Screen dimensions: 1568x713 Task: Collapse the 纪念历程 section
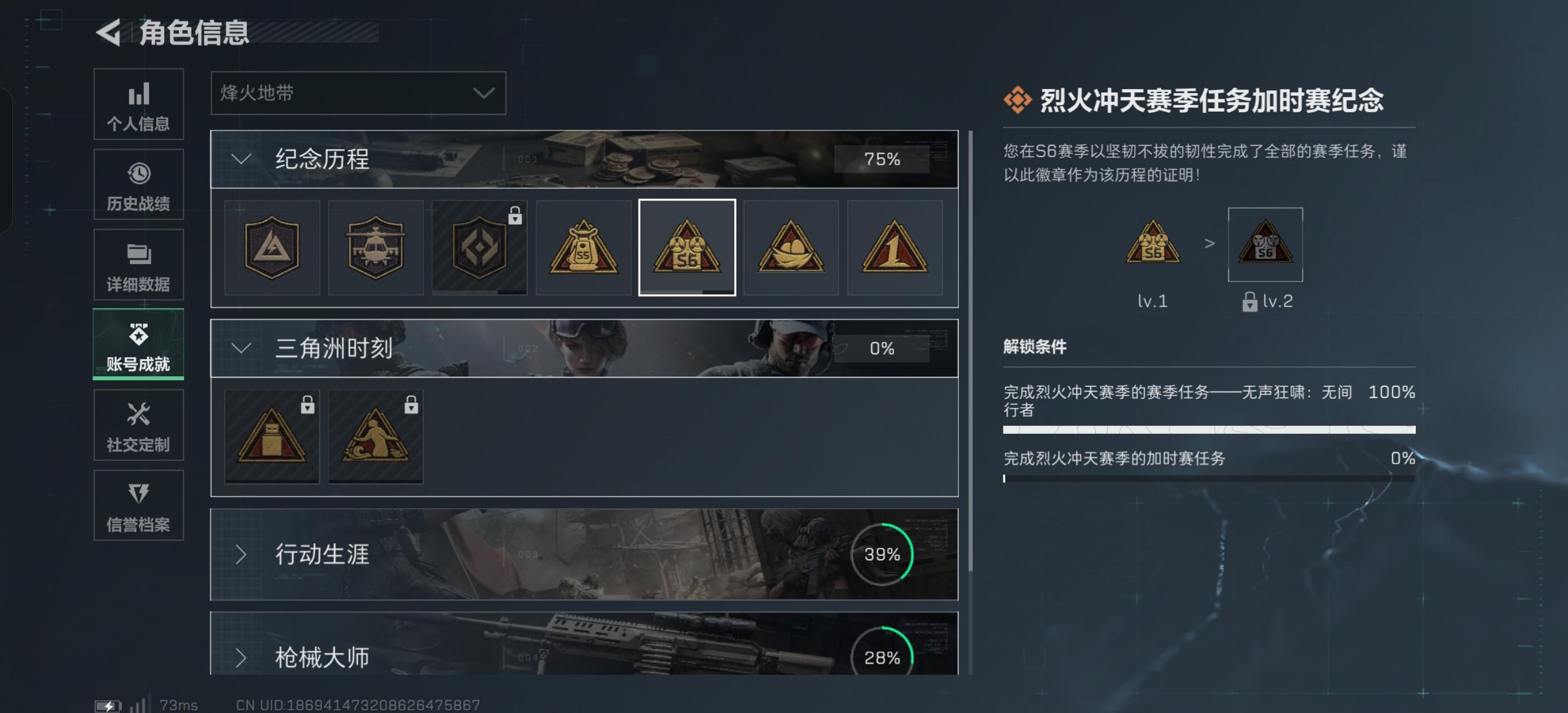[x=584, y=159]
